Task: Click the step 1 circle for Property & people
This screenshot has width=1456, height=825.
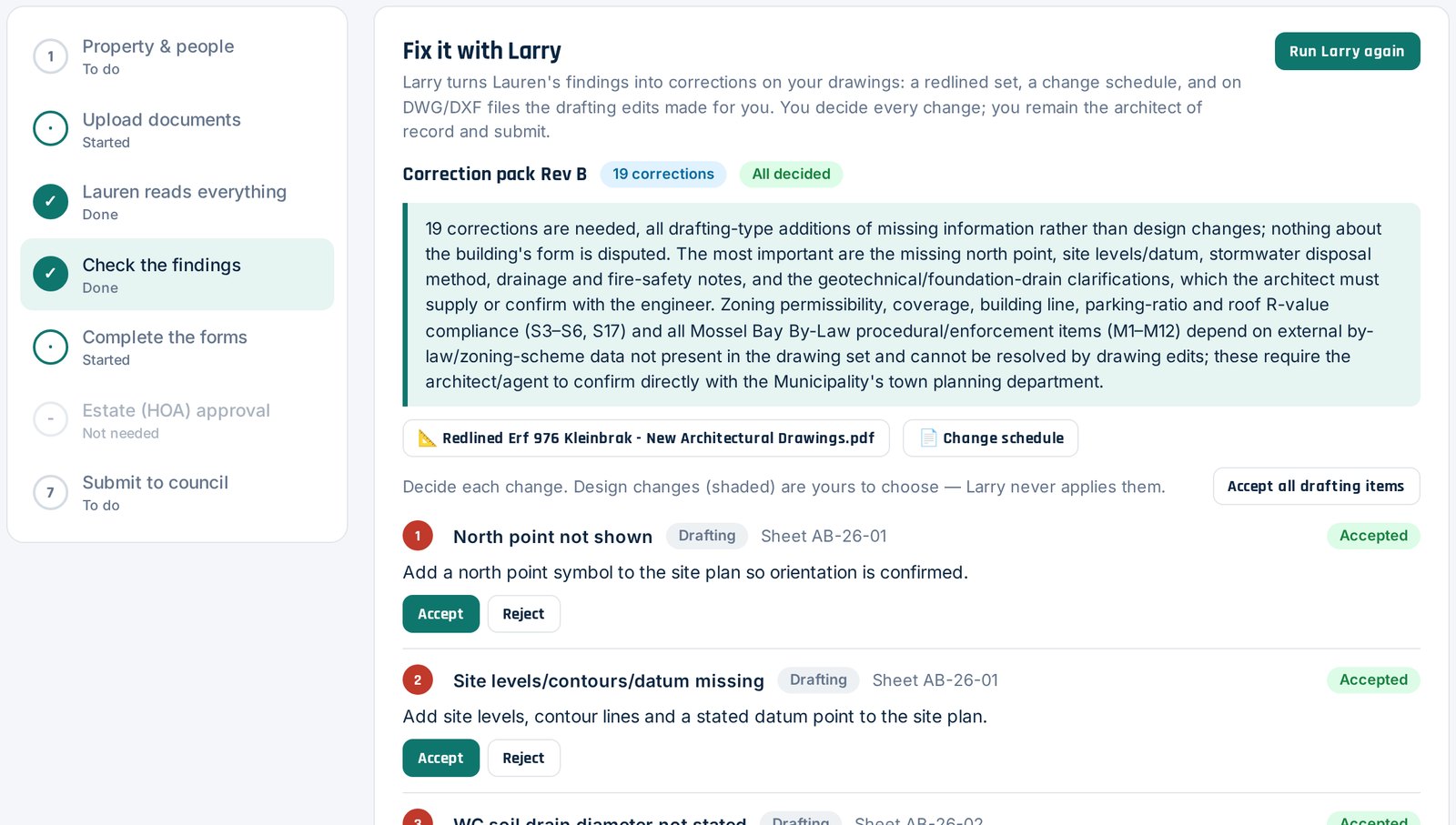Action: tap(50, 56)
